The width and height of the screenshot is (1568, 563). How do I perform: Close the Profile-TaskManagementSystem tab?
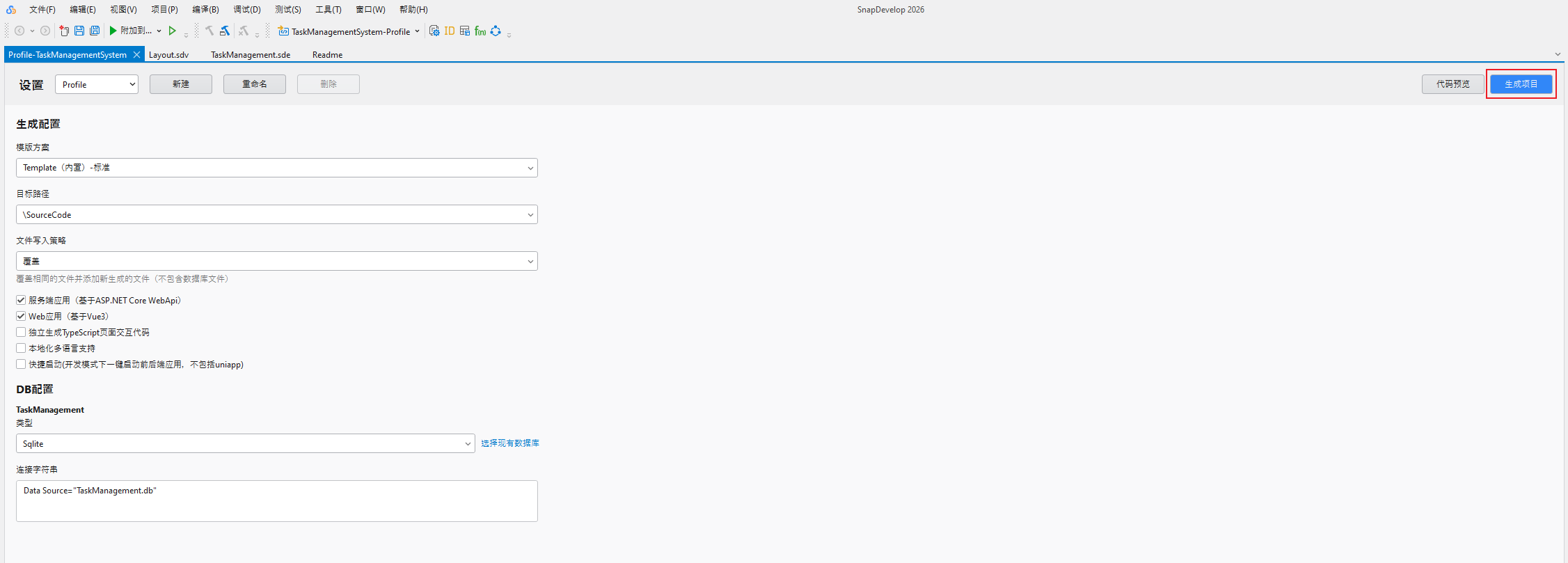click(136, 54)
